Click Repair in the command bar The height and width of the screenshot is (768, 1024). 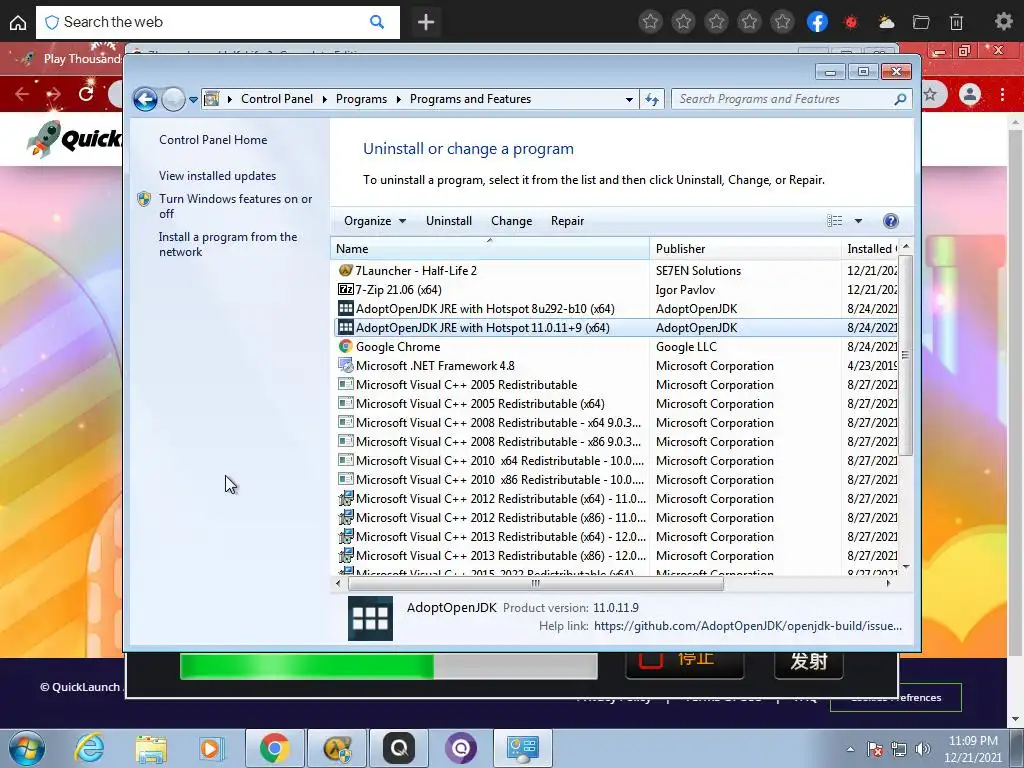pos(567,221)
